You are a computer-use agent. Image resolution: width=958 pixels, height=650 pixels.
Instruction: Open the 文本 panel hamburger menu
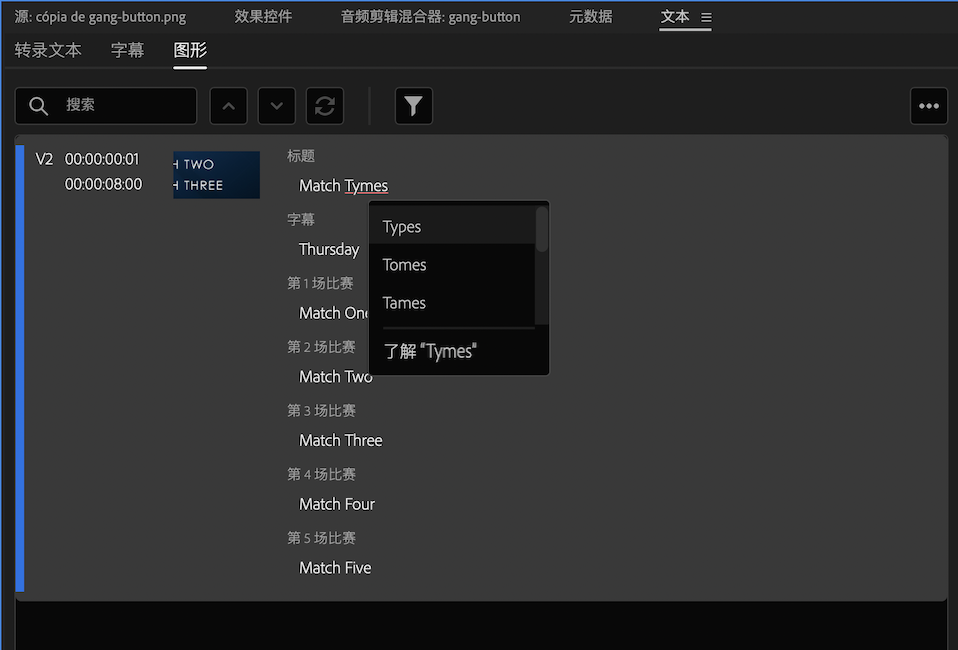706,18
